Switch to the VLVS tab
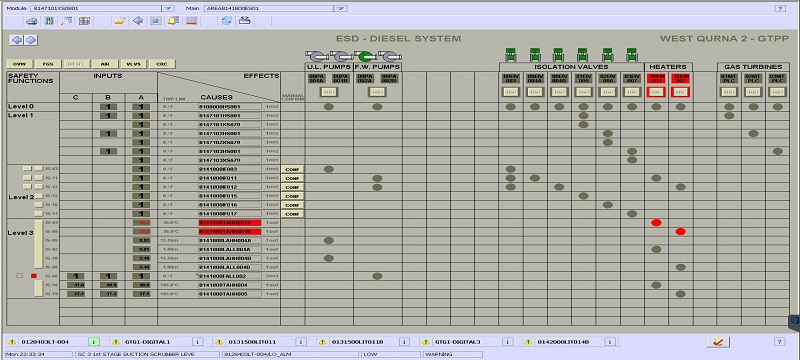 click(133, 64)
